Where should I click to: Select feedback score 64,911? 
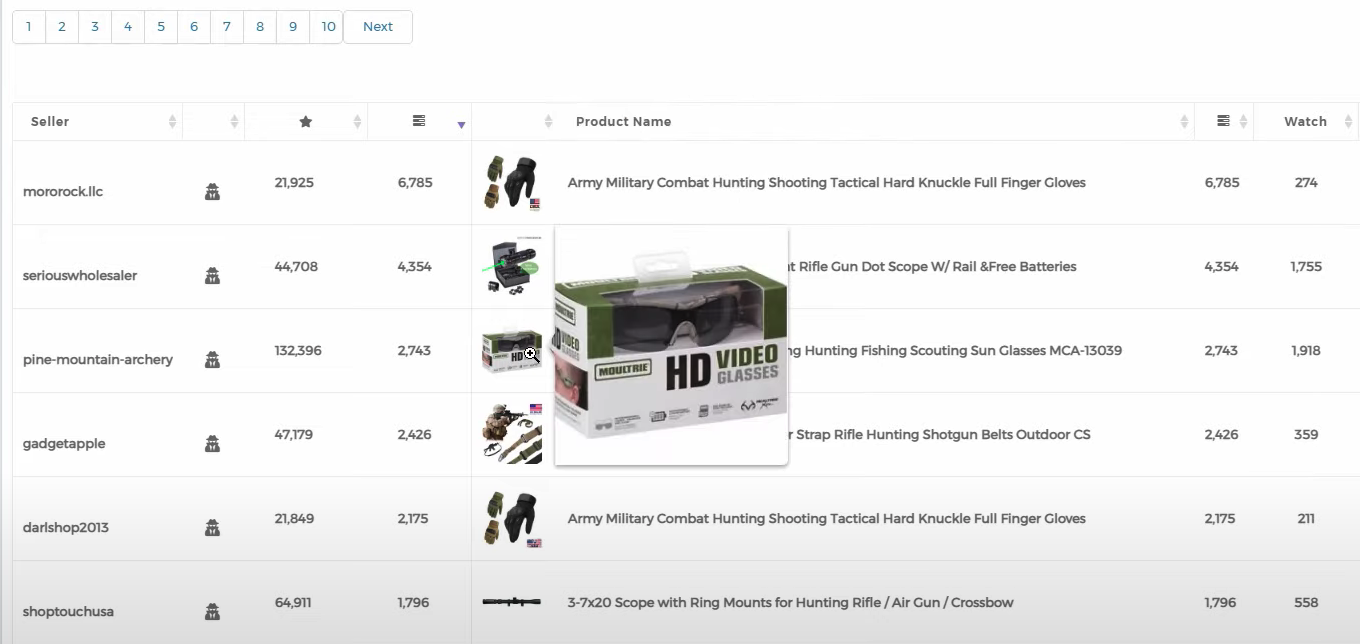pos(293,603)
